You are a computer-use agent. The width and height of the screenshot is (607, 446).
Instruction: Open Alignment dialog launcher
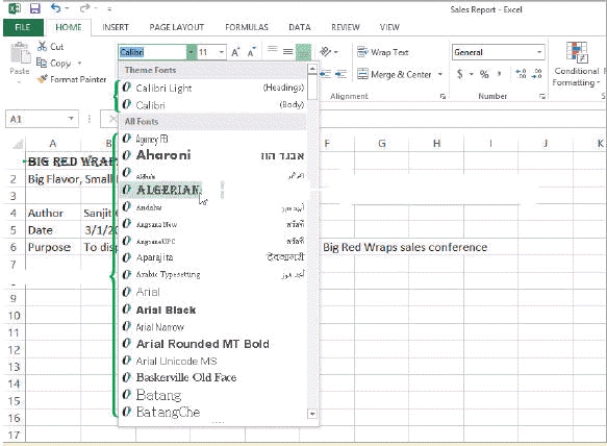click(x=443, y=96)
